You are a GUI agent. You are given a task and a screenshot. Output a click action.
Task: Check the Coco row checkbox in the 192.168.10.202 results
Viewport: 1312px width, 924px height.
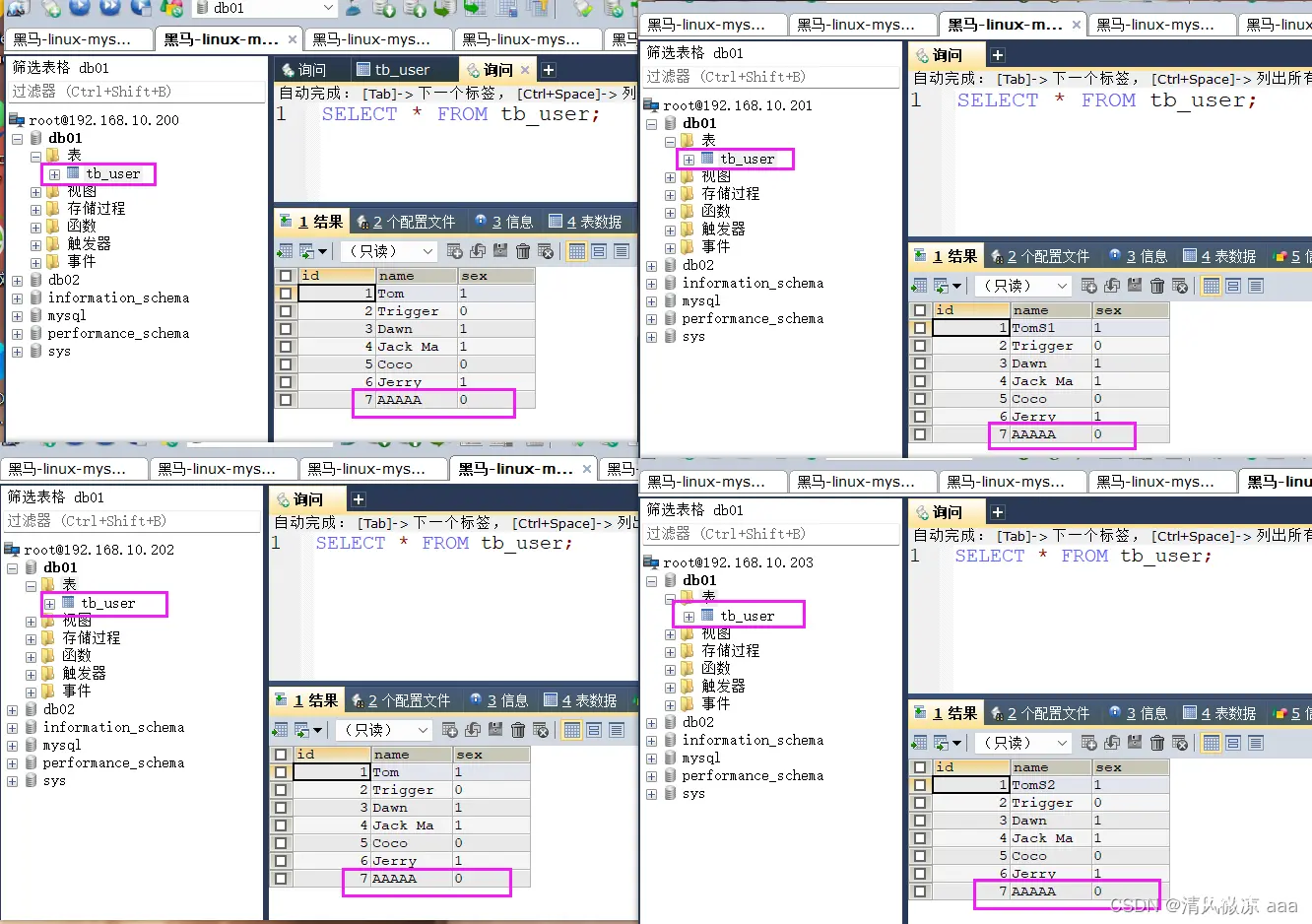(x=281, y=843)
